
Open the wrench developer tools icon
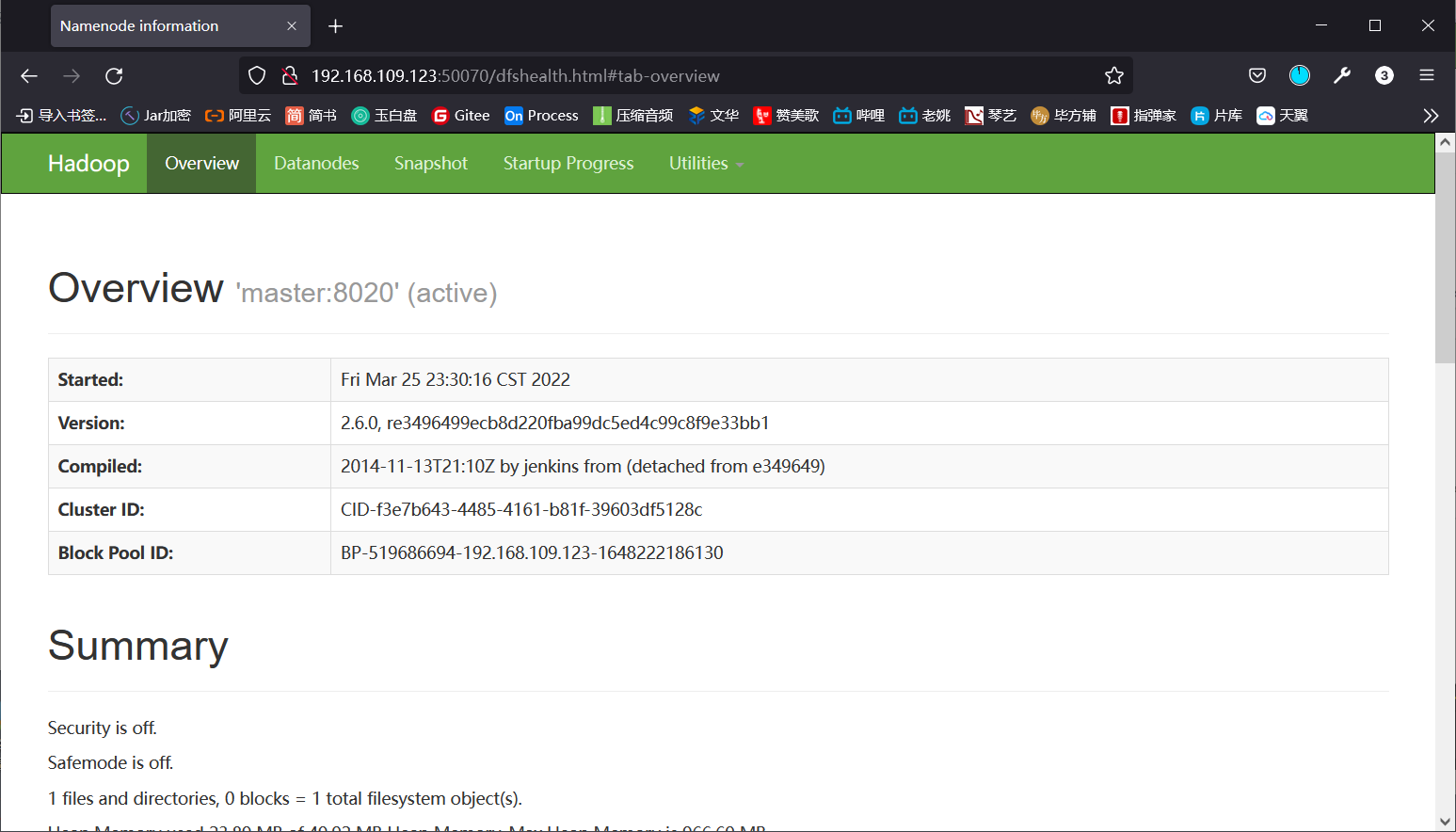point(1342,76)
